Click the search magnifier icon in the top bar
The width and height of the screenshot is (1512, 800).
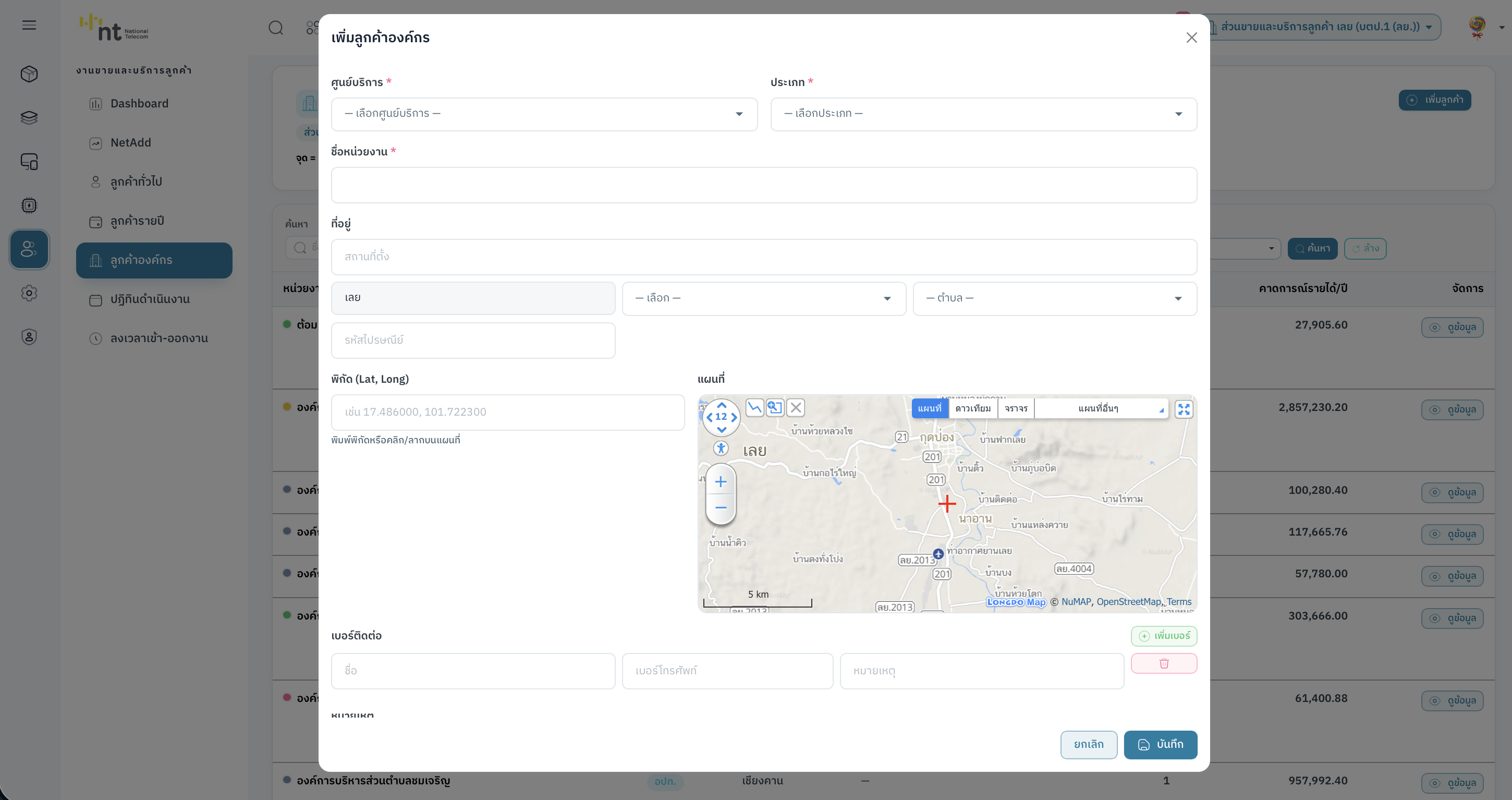(276, 28)
